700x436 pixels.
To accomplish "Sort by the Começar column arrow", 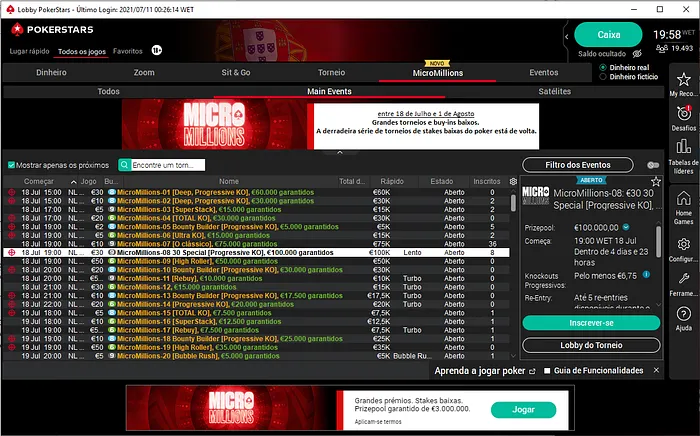I will pos(74,182).
